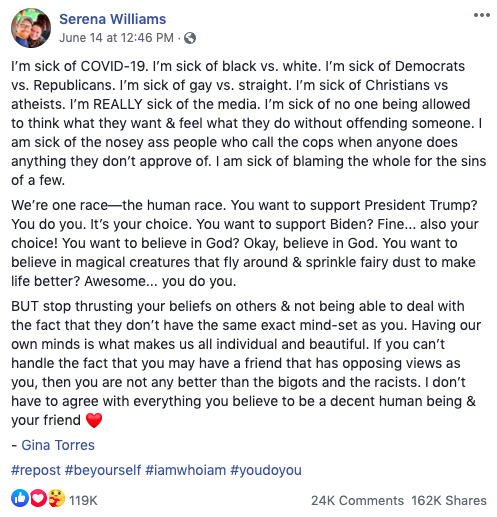Open Serena Williams profile name link
497x517 pixels.
pos(113,19)
